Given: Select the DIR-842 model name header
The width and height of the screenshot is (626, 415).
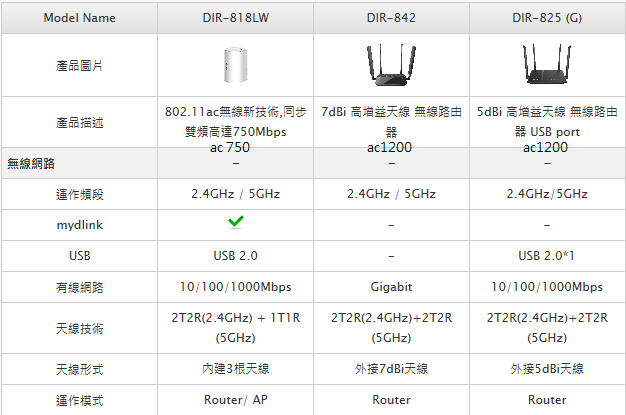Looking at the screenshot, I should [x=390, y=18].
